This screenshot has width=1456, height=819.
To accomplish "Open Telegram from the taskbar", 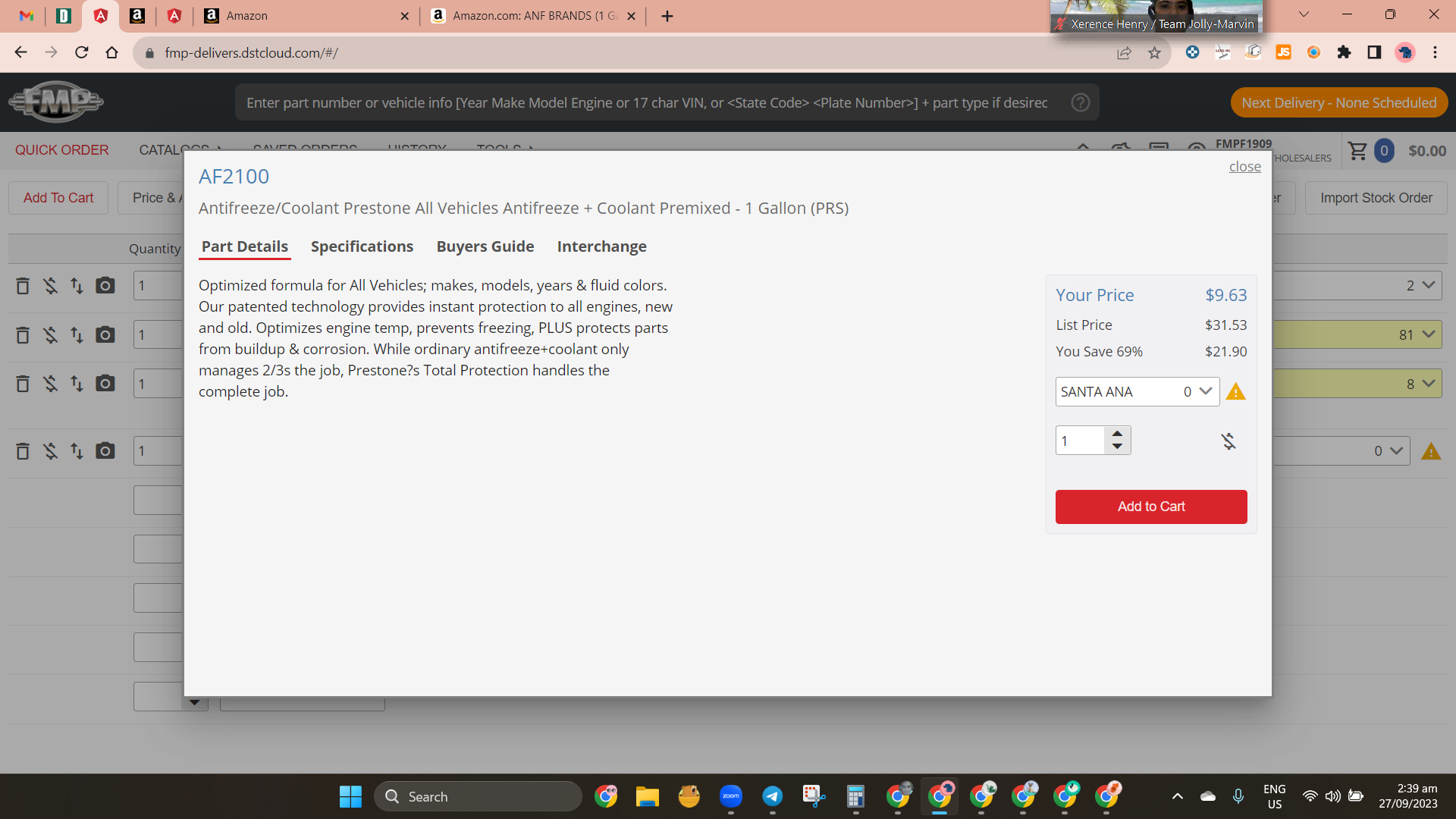I will [772, 796].
